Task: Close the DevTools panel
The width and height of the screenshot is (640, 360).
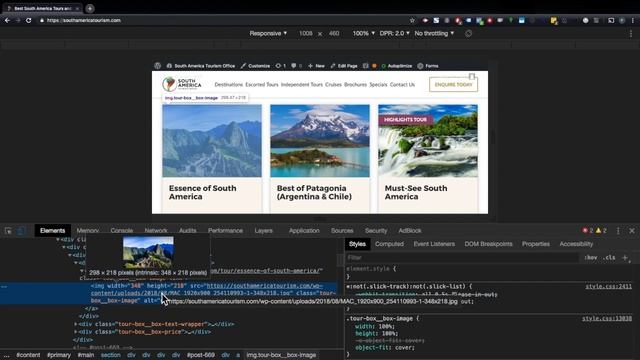Action: [632, 231]
